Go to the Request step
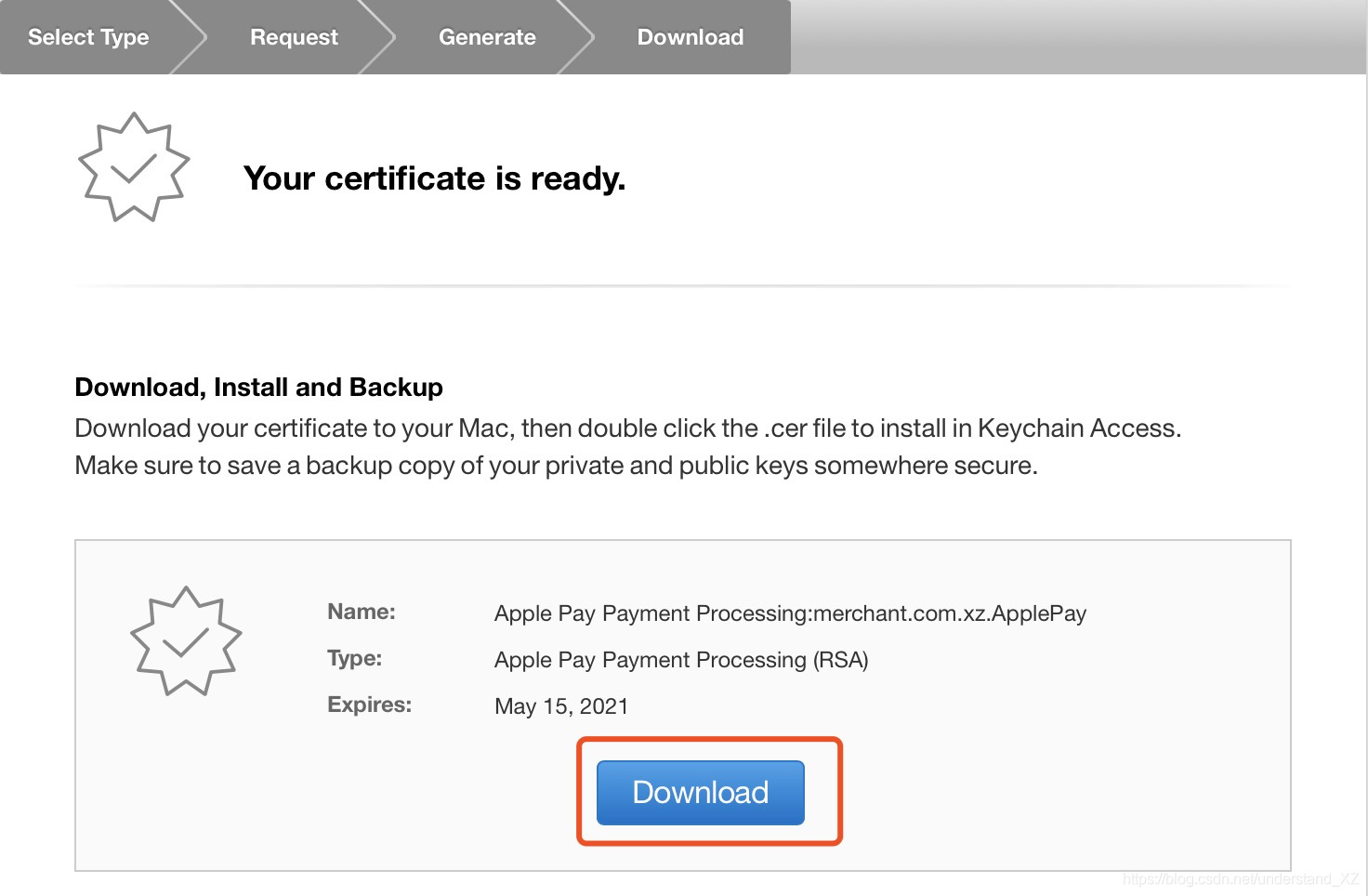1368x896 pixels. pyautogui.click(x=294, y=37)
